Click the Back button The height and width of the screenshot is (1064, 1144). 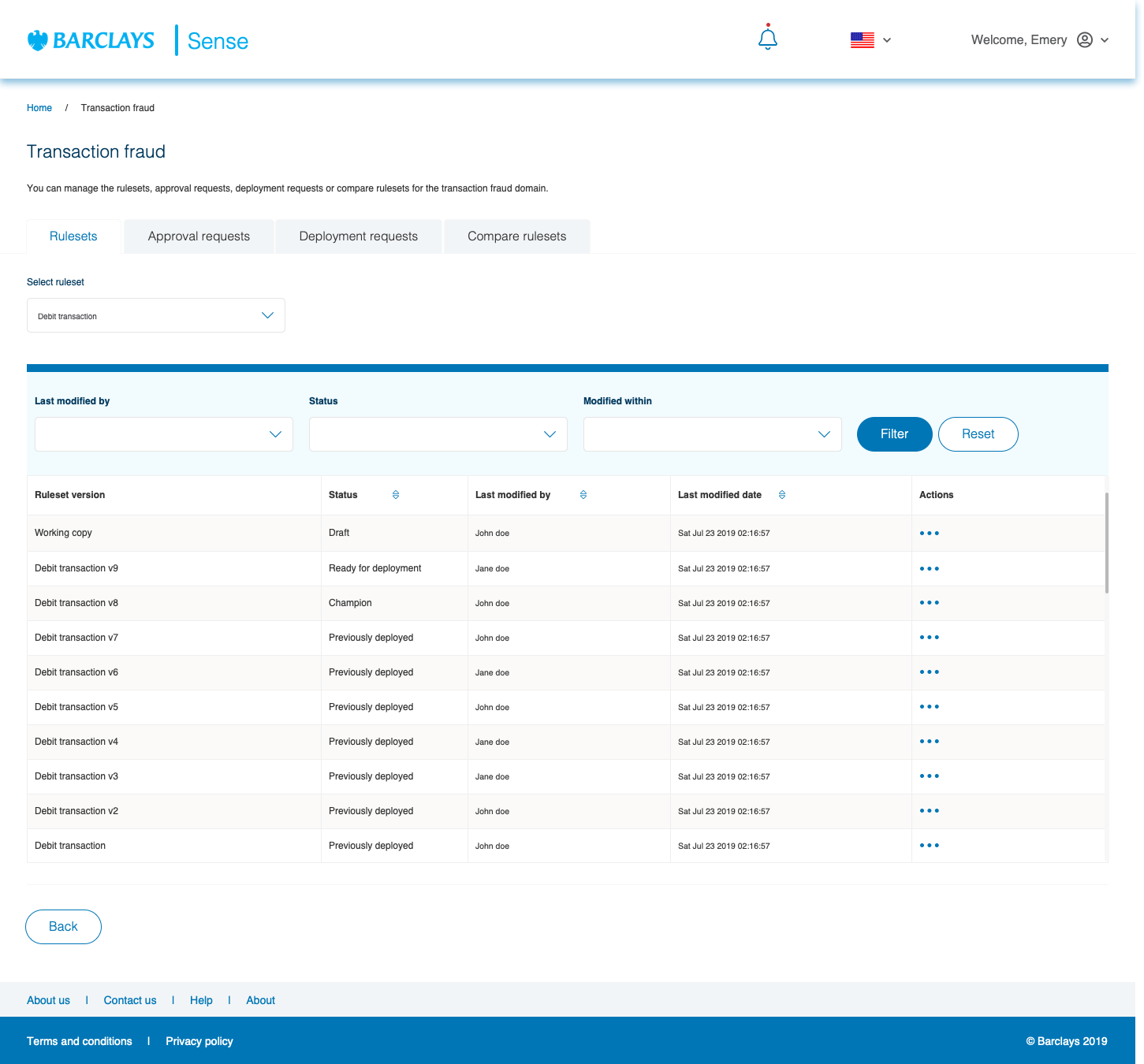point(63,927)
